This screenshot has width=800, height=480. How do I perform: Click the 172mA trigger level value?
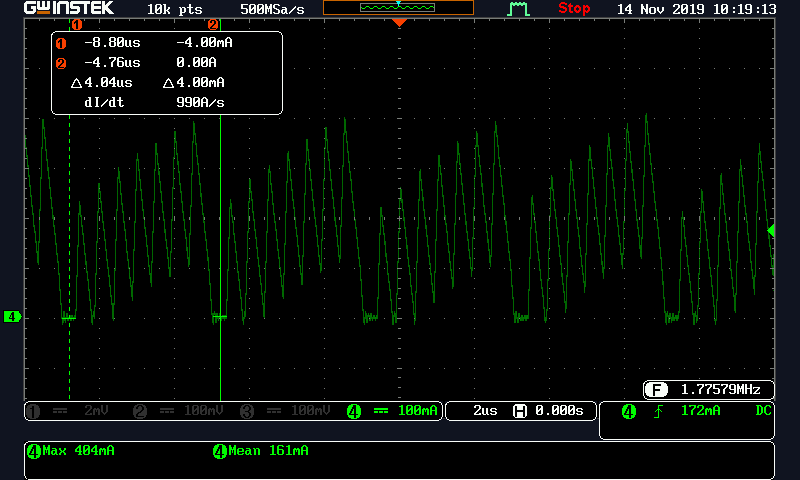701,411
